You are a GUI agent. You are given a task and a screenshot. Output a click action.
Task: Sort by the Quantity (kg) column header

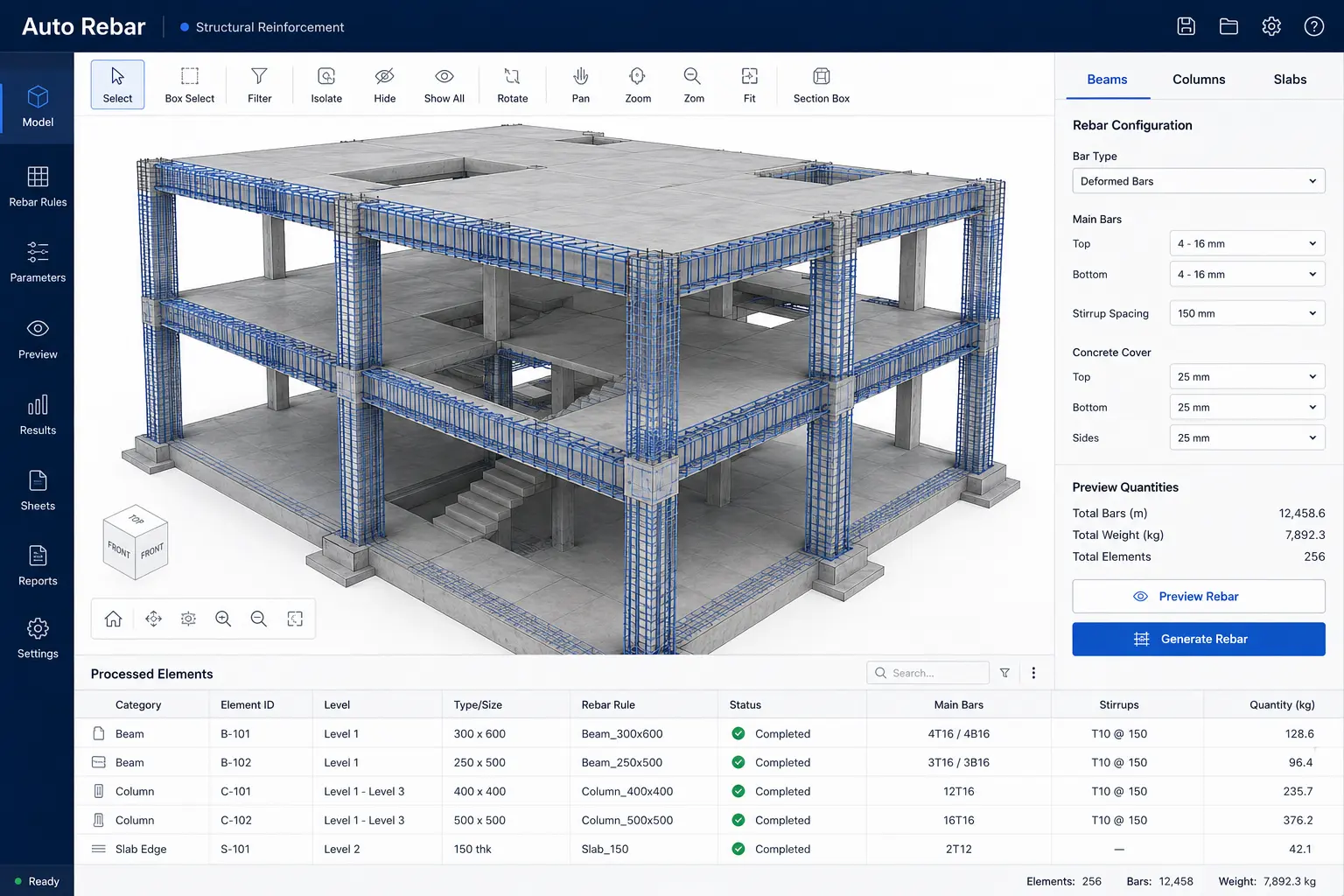coord(1282,704)
